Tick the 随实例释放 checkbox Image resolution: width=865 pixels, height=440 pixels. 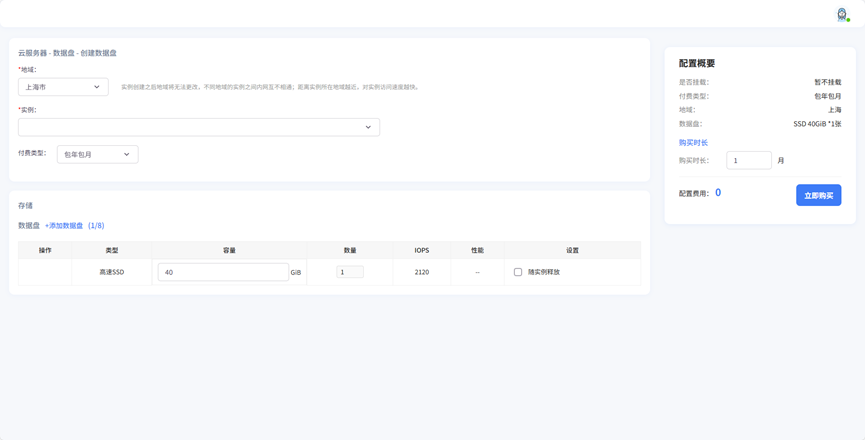tap(518, 272)
